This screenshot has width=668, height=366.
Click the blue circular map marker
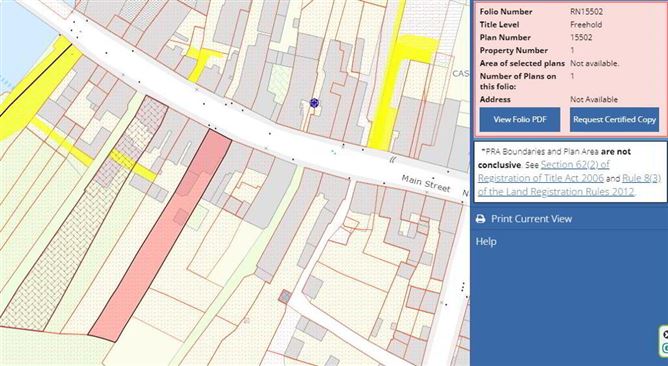tap(314, 103)
